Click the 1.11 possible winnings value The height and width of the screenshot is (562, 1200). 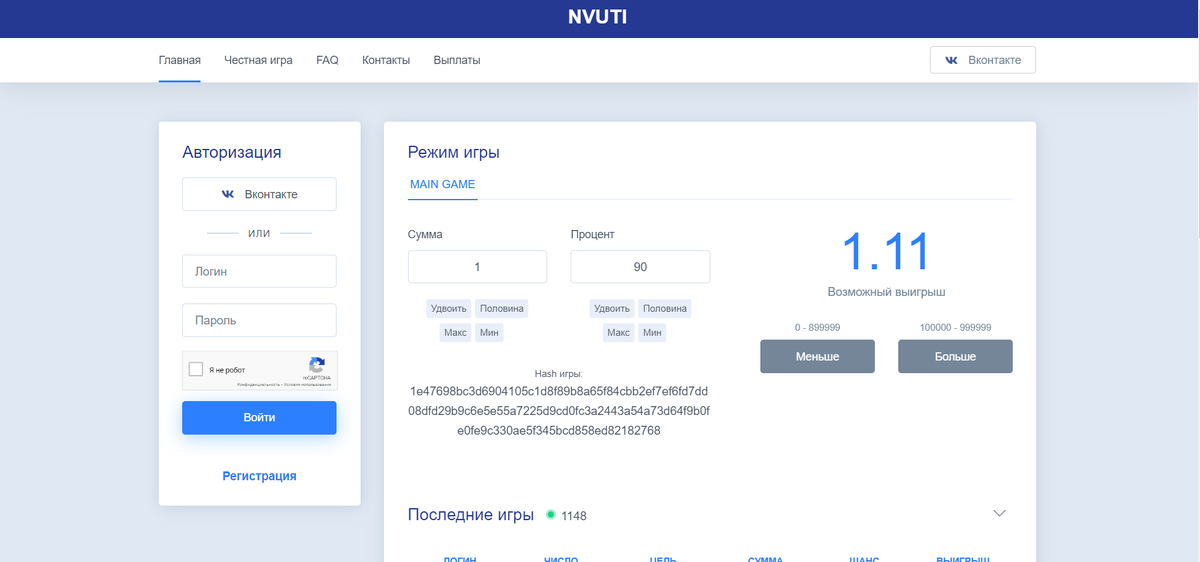886,251
